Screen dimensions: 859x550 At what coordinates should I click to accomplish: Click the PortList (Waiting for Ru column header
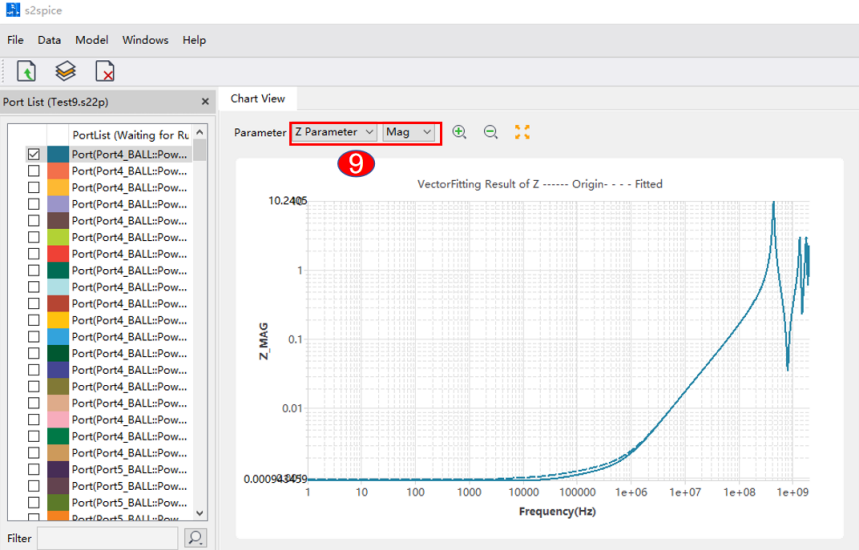(130, 135)
